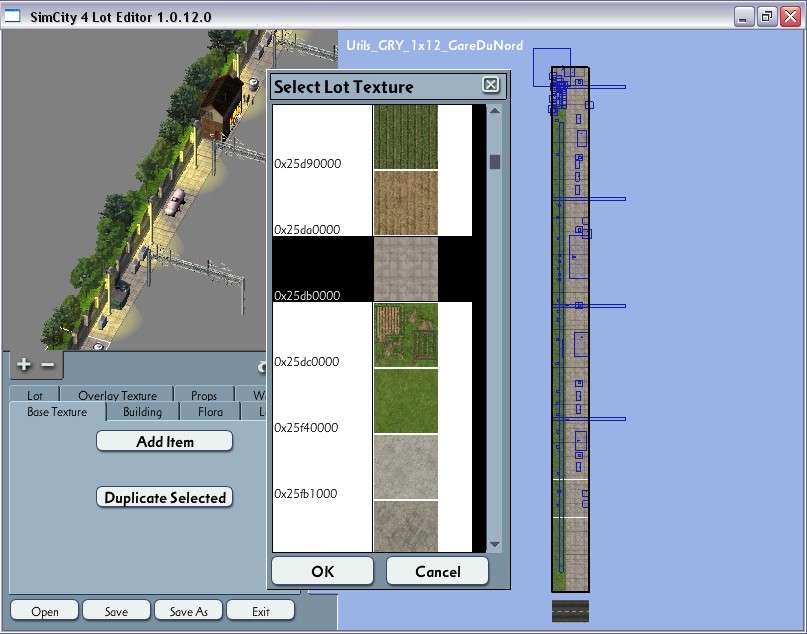The height and width of the screenshot is (634, 807).
Task: Switch to the Lot tab
Action: click(34, 395)
